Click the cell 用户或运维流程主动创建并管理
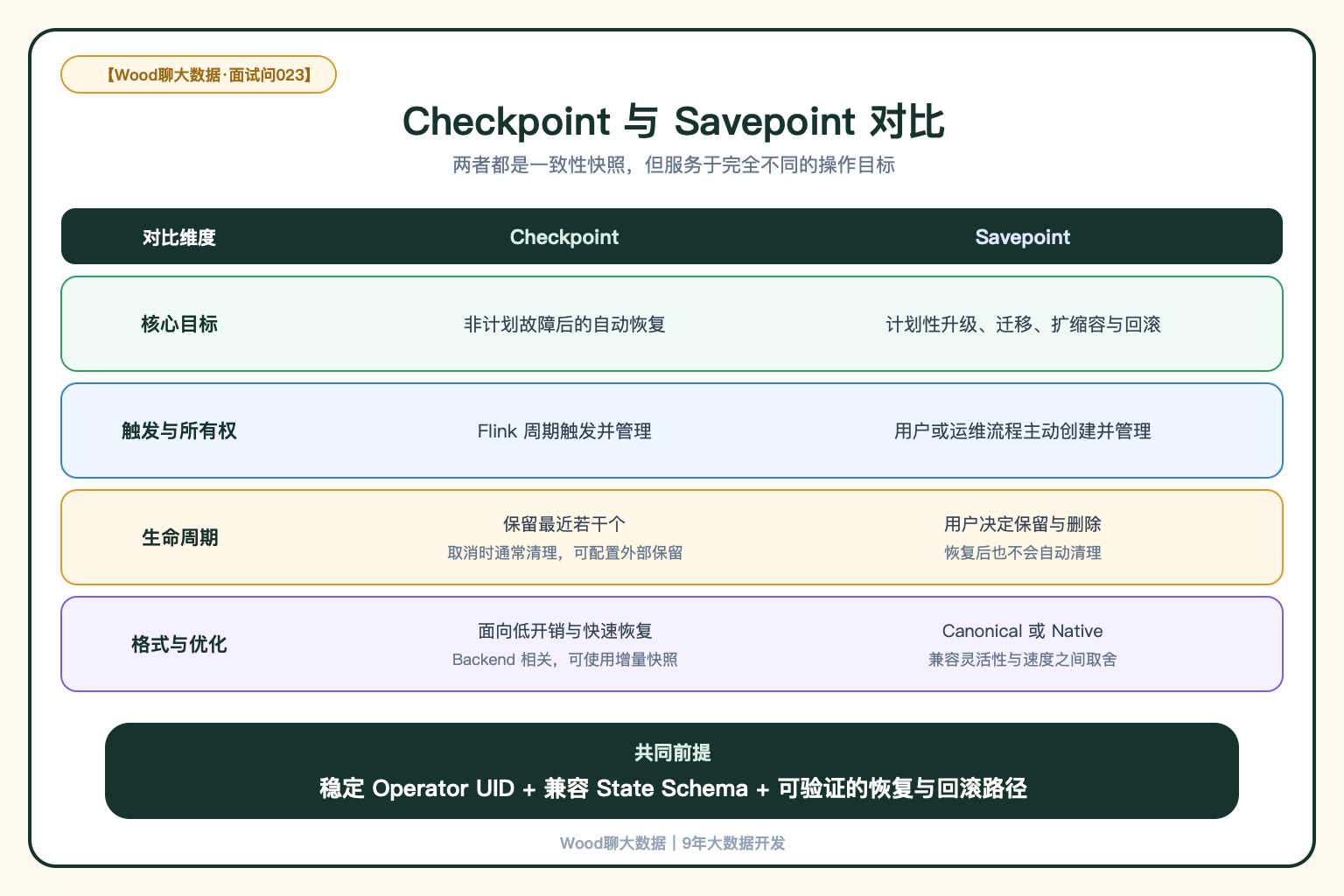Viewport: 1344px width, 896px height. [x=1023, y=431]
